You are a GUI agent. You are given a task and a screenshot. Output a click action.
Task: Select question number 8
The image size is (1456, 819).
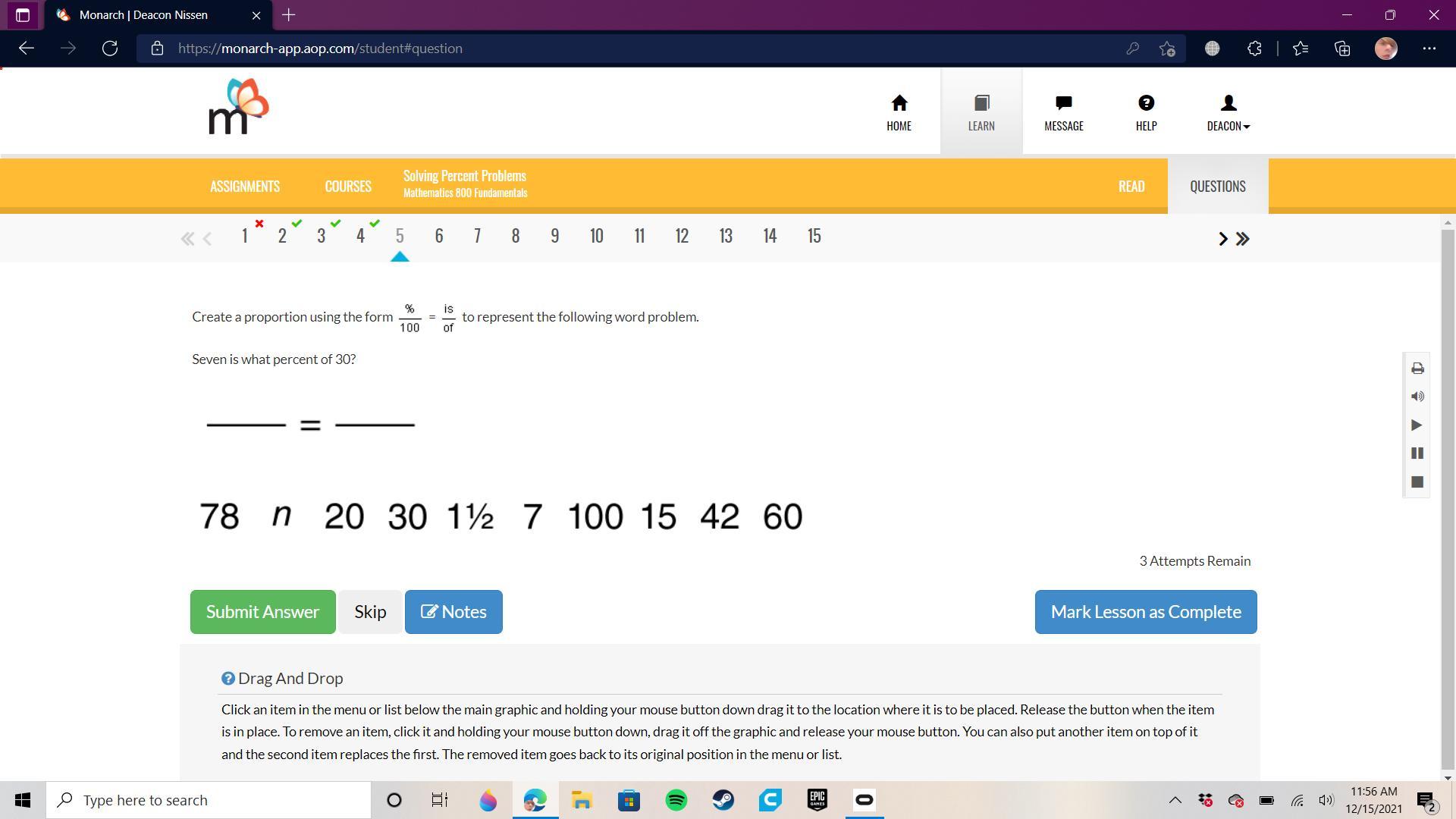[516, 236]
